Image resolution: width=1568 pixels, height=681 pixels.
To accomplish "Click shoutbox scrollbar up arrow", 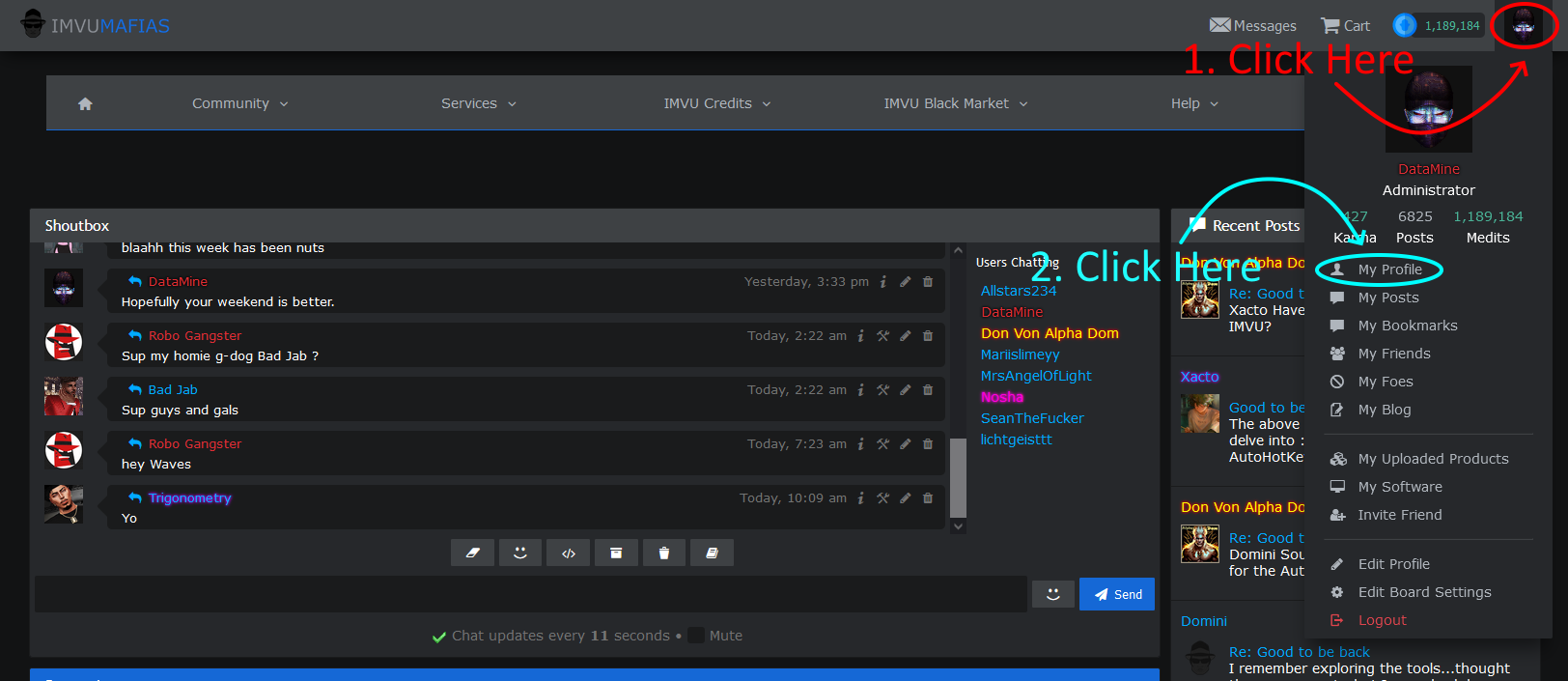I will pos(958,250).
